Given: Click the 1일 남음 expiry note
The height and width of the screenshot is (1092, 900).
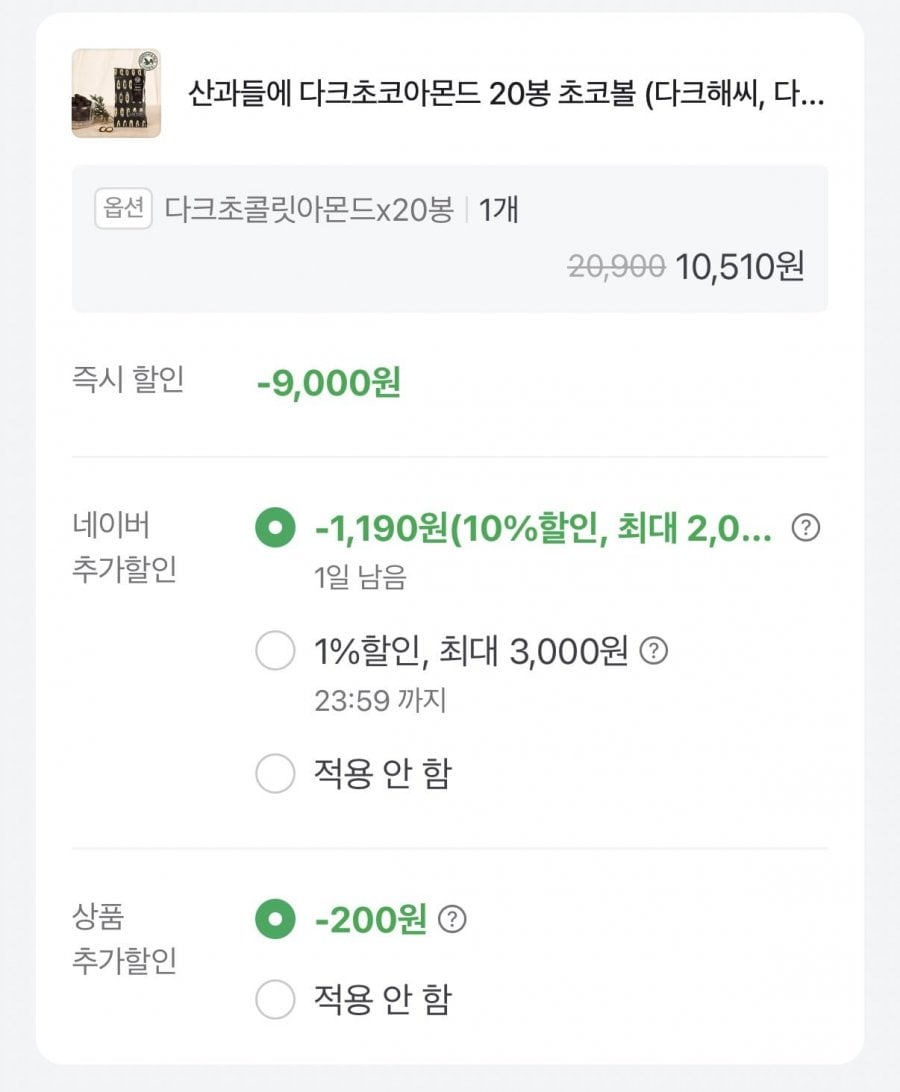Looking at the screenshot, I should 360,578.
